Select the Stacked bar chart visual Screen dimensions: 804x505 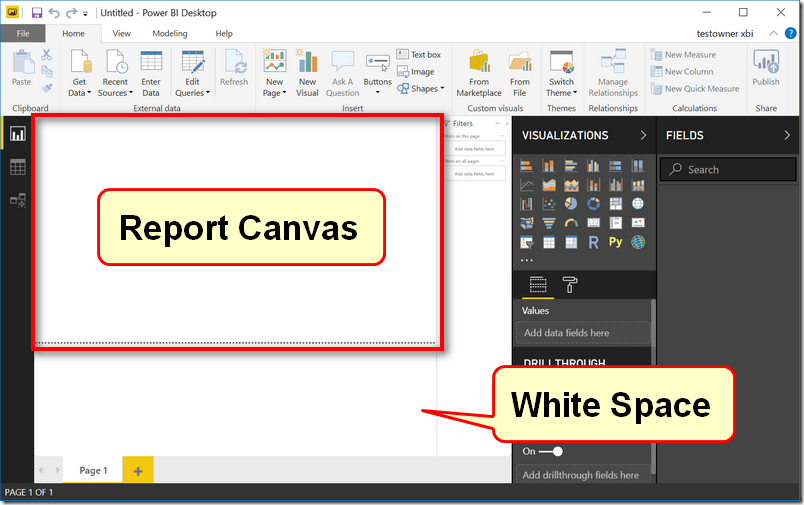tap(526, 166)
